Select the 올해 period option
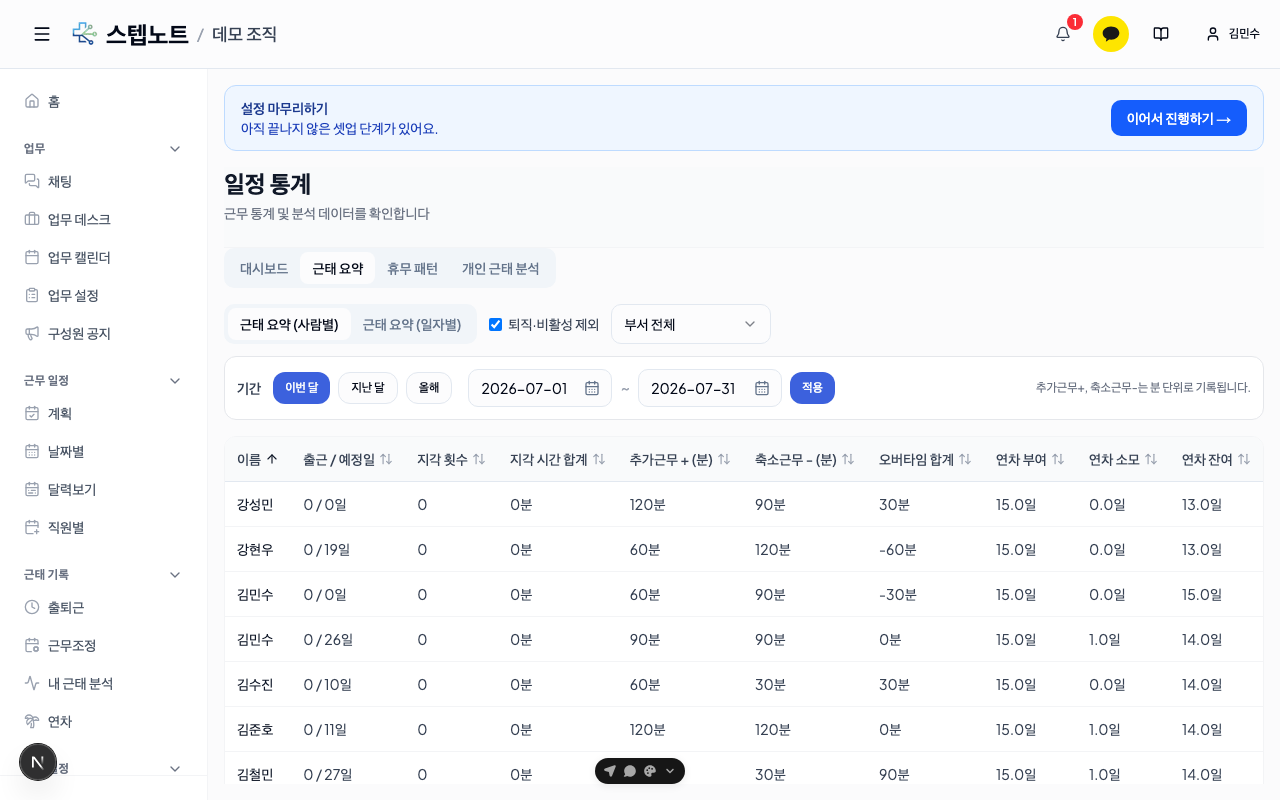This screenshot has width=1280, height=800. tap(429, 388)
